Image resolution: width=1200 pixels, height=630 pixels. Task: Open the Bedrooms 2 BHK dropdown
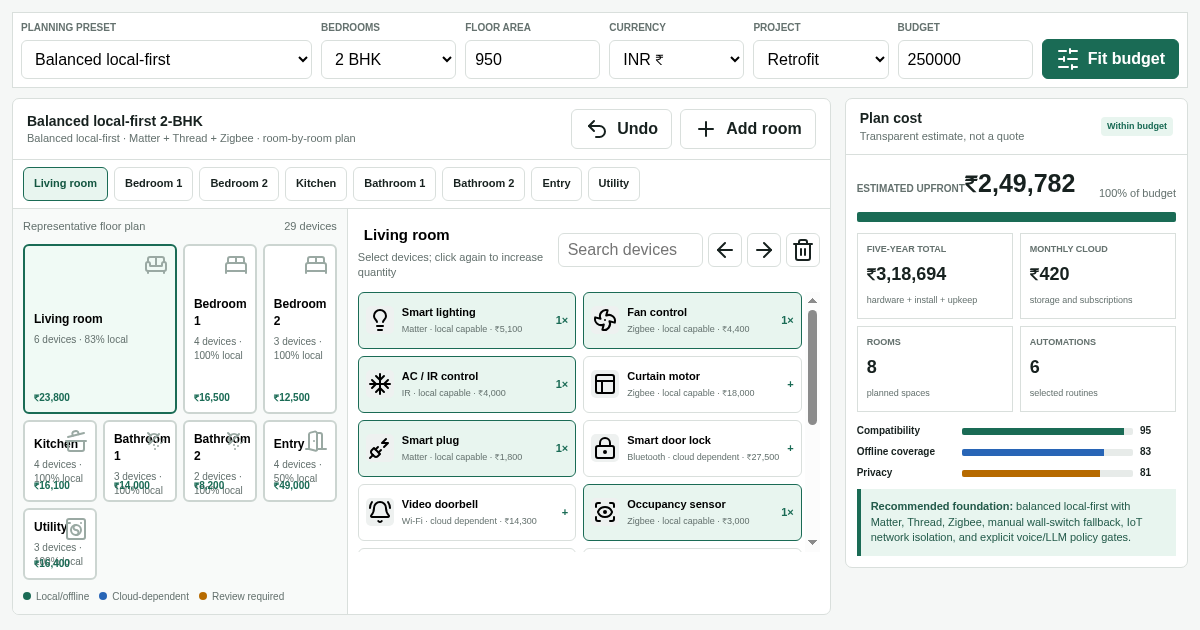(x=388, y=59)
